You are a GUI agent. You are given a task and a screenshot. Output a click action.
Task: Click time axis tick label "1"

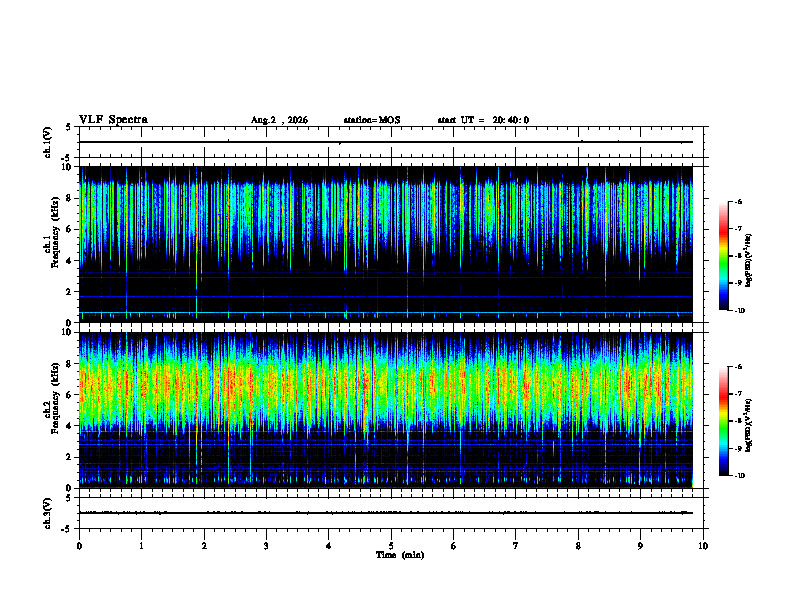tap(141, 546)
